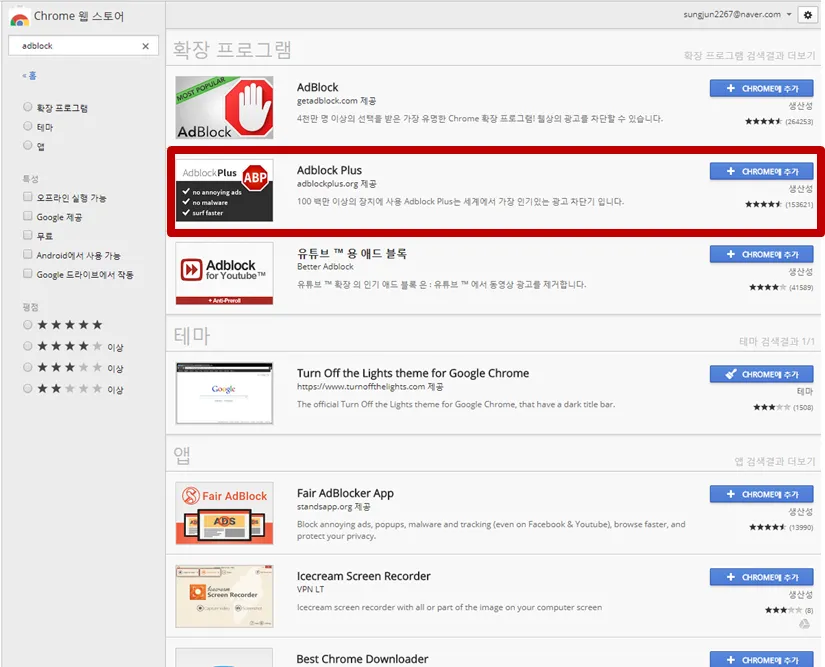Select the three stars 이상 rating filter
Screen dimensions: 825x667
pyautogui.click(x=27, y=367)
